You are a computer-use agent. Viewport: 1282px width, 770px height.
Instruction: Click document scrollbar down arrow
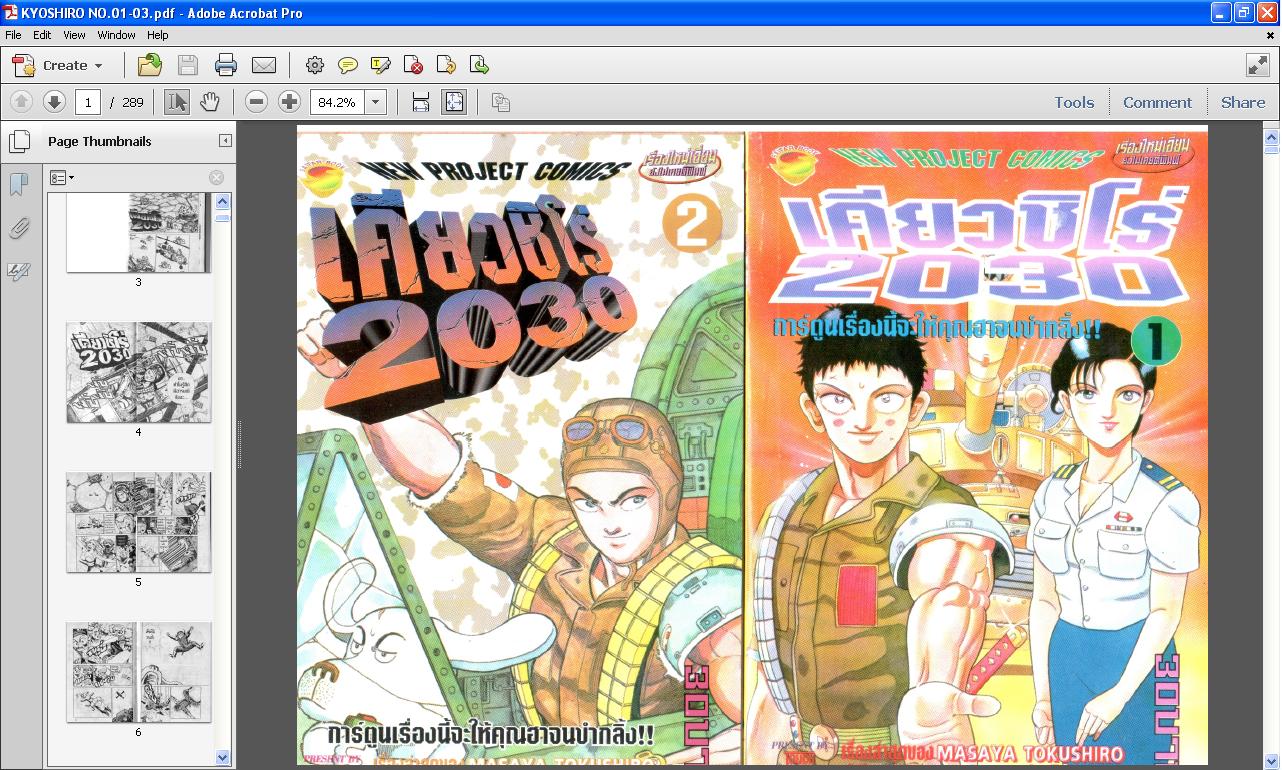(x=1271, y=760)
